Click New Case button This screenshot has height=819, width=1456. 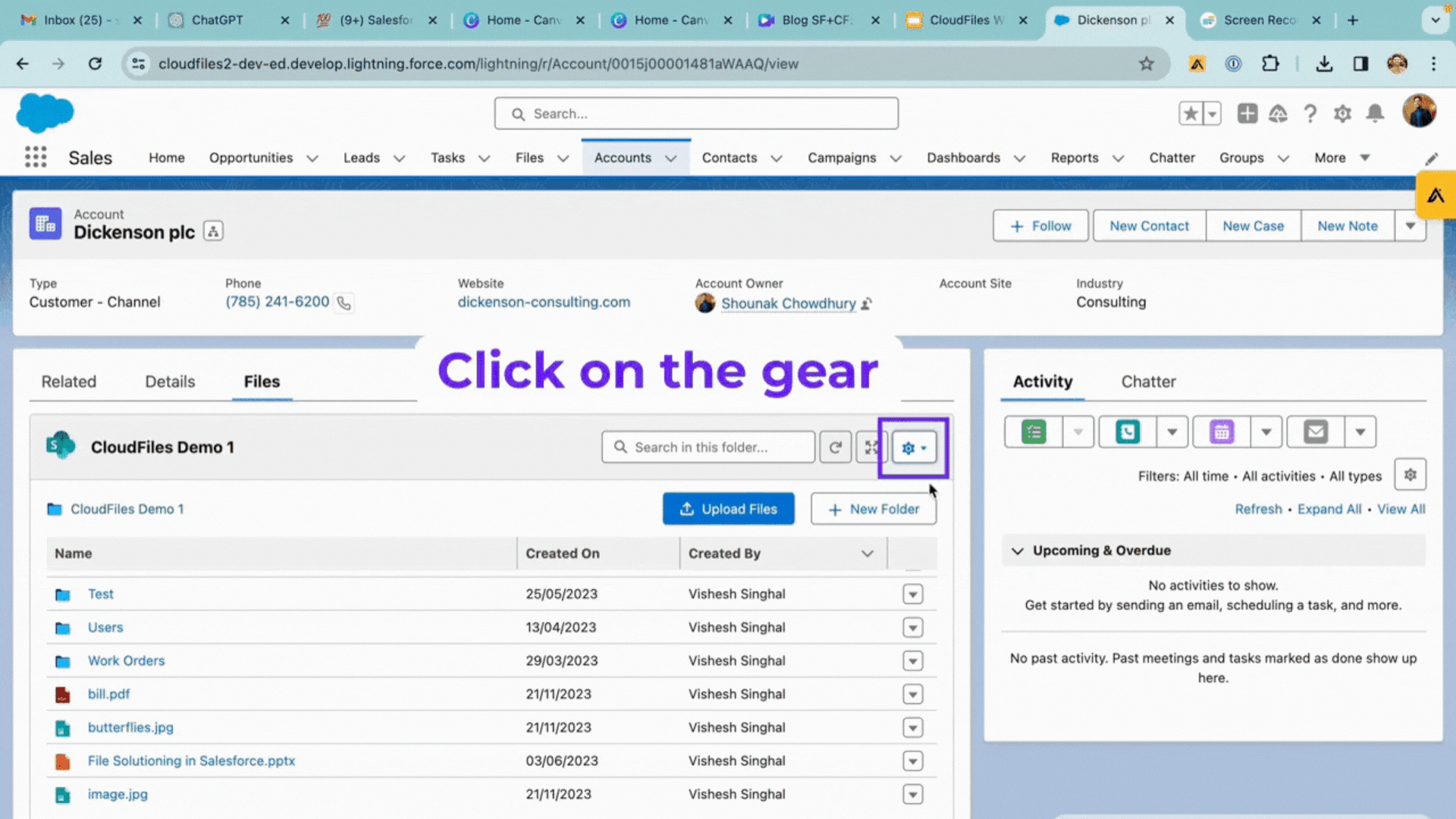click(x=1253, y=226)
